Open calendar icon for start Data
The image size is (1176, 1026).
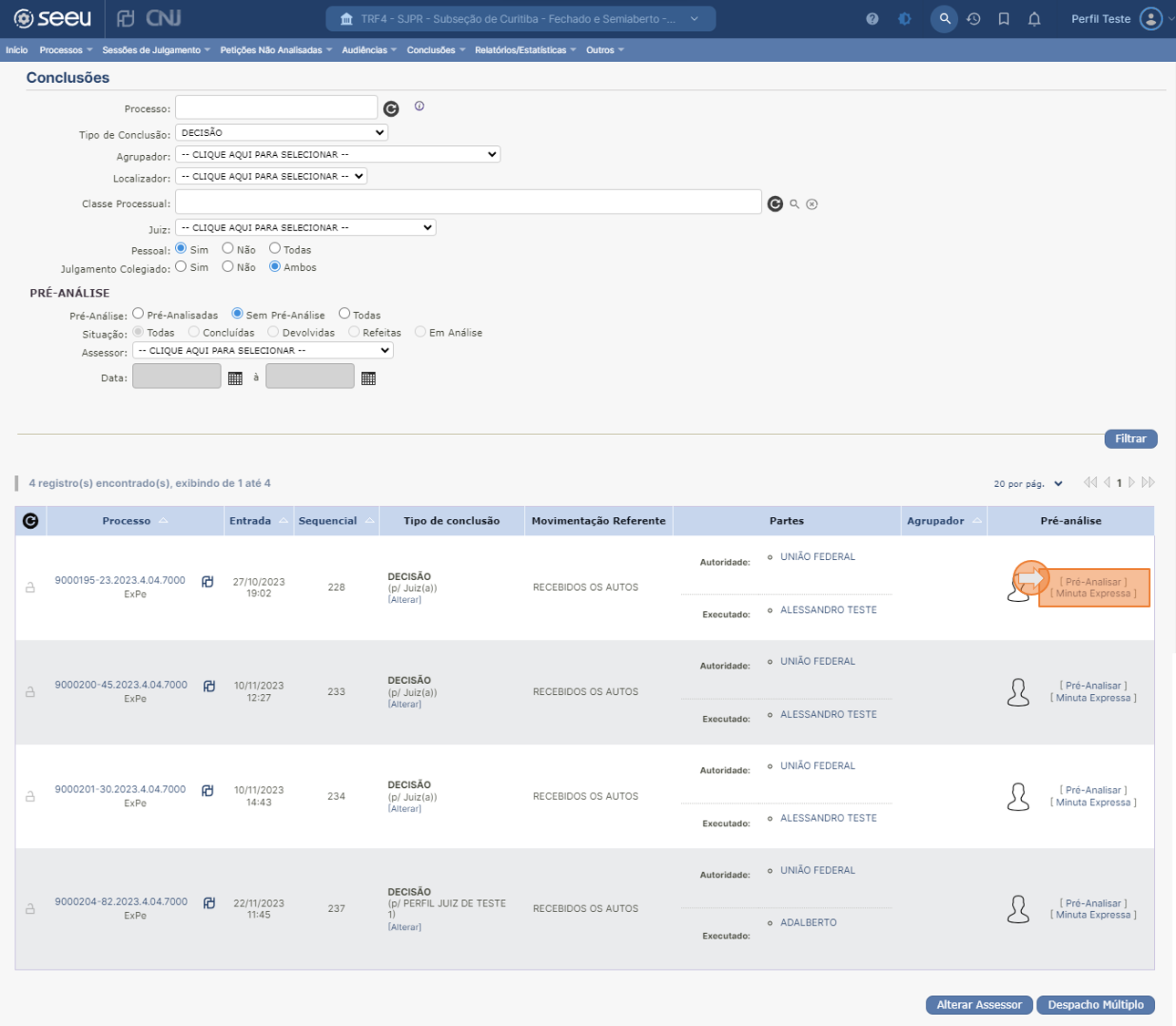click(x=235, y=378)
